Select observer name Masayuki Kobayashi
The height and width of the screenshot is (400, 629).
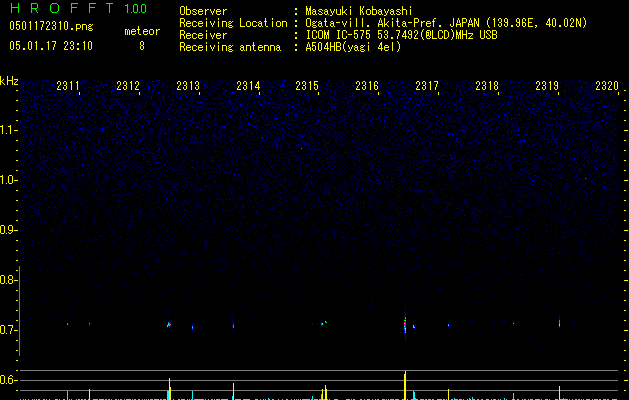(359, 11)
